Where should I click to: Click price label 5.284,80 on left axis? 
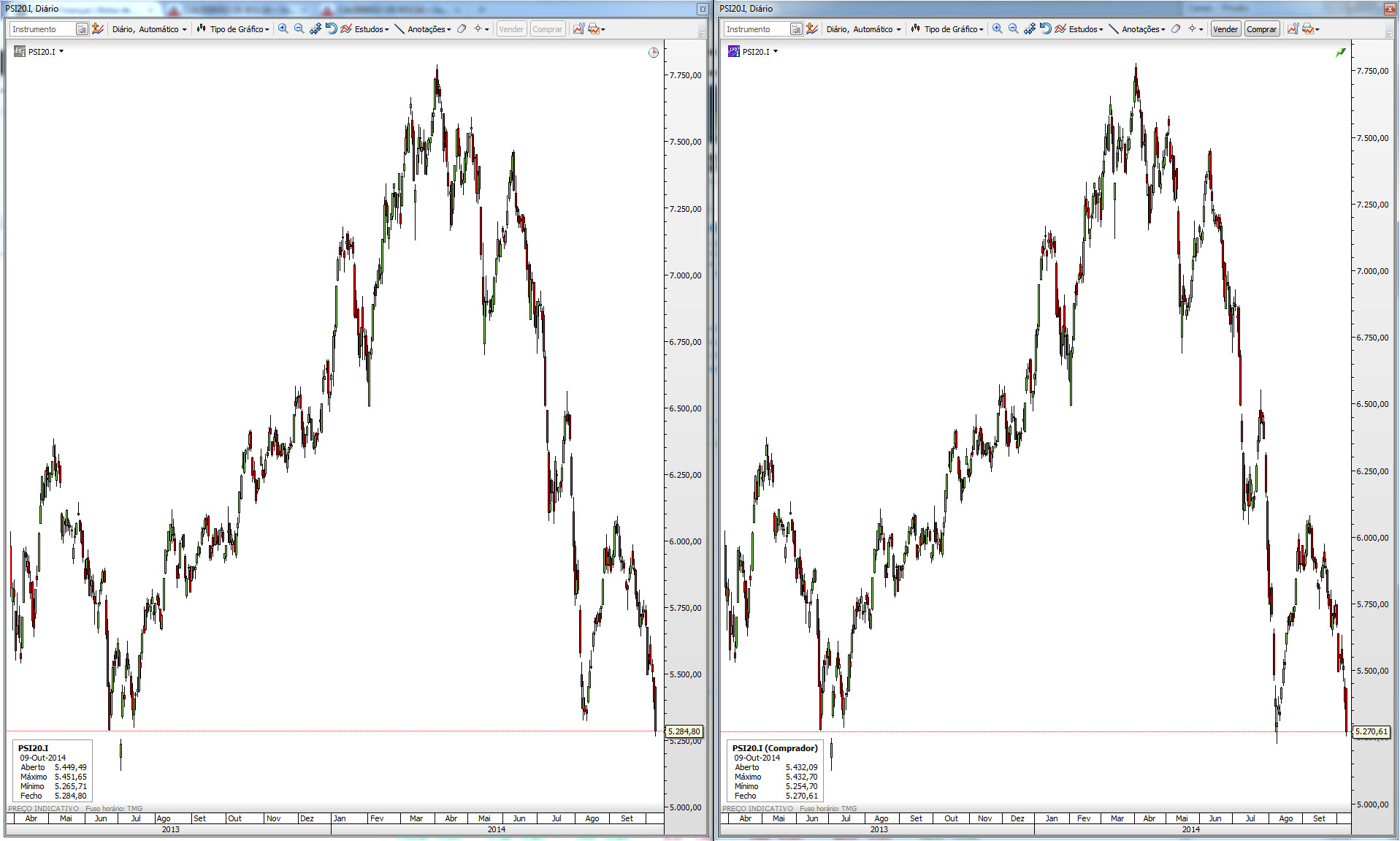point(684,731)
